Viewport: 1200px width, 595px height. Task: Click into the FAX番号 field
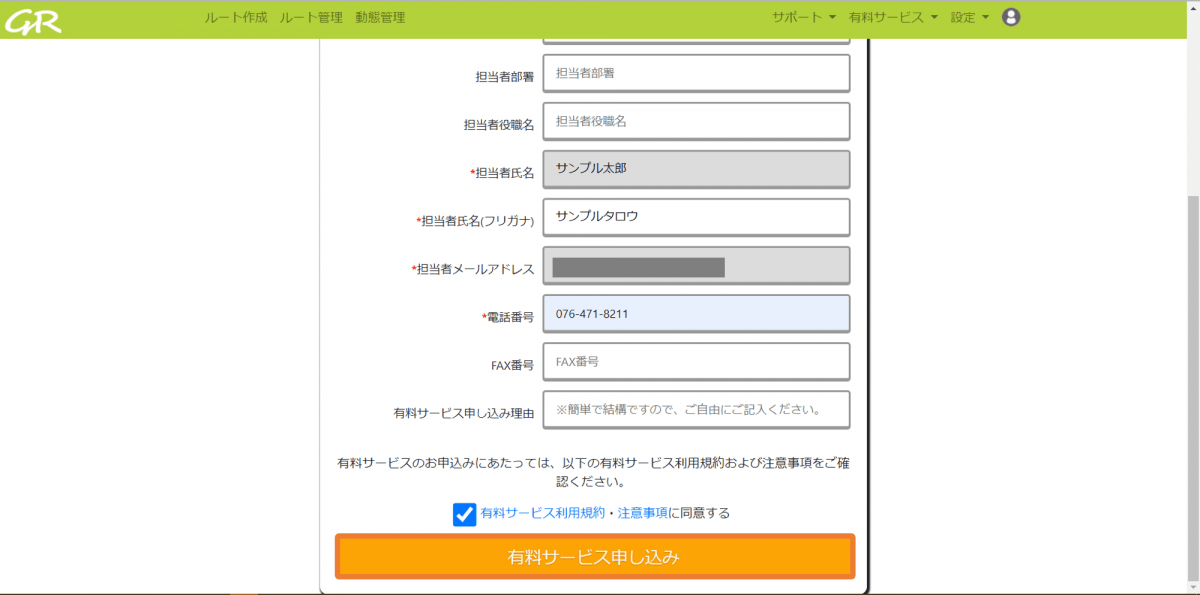click(696, 362)
